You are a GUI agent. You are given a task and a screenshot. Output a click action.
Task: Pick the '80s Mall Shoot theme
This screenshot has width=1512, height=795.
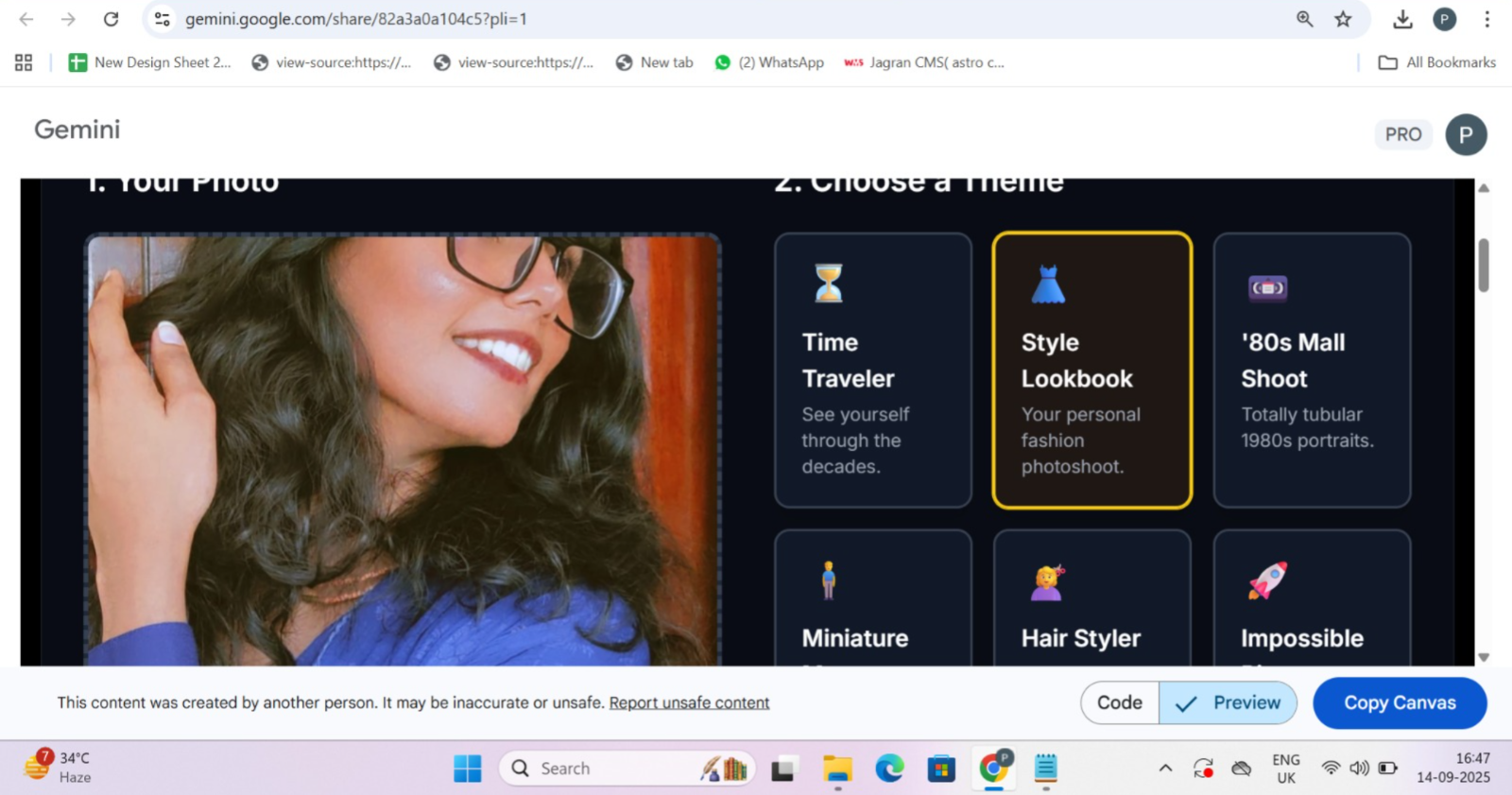tap(1312, 370)
